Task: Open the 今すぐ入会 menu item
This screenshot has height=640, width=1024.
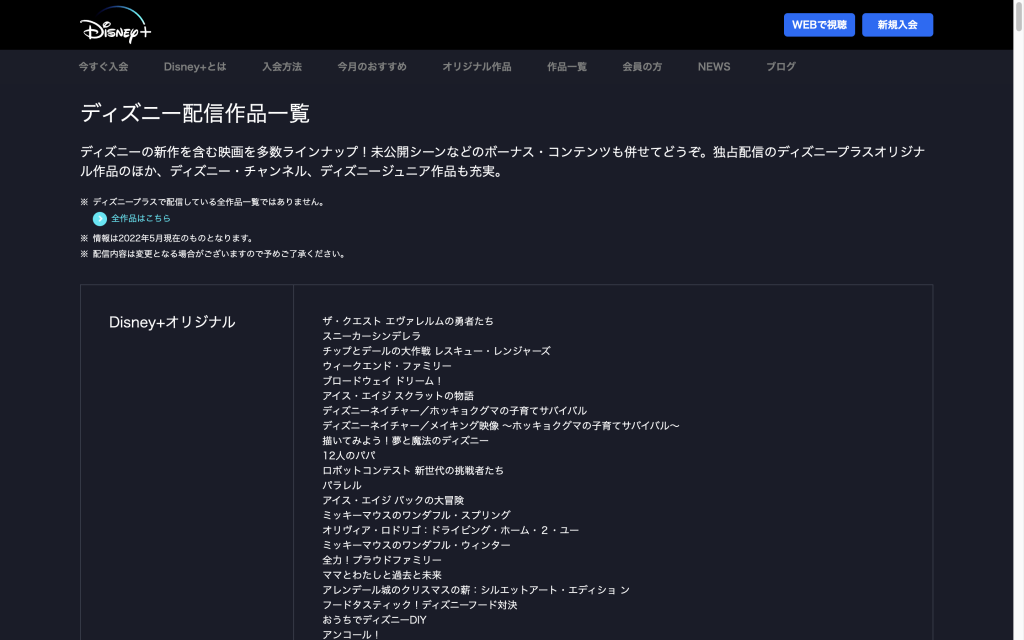Action: pos(103,67)
